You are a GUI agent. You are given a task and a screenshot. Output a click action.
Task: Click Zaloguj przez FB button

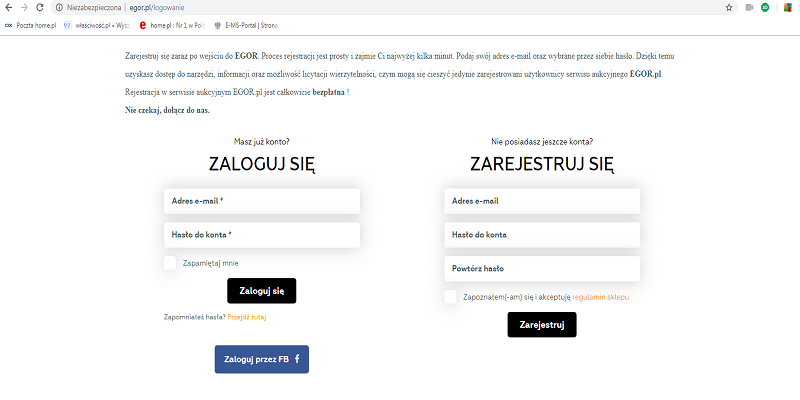pyautogui.click(x=262, y=359)
